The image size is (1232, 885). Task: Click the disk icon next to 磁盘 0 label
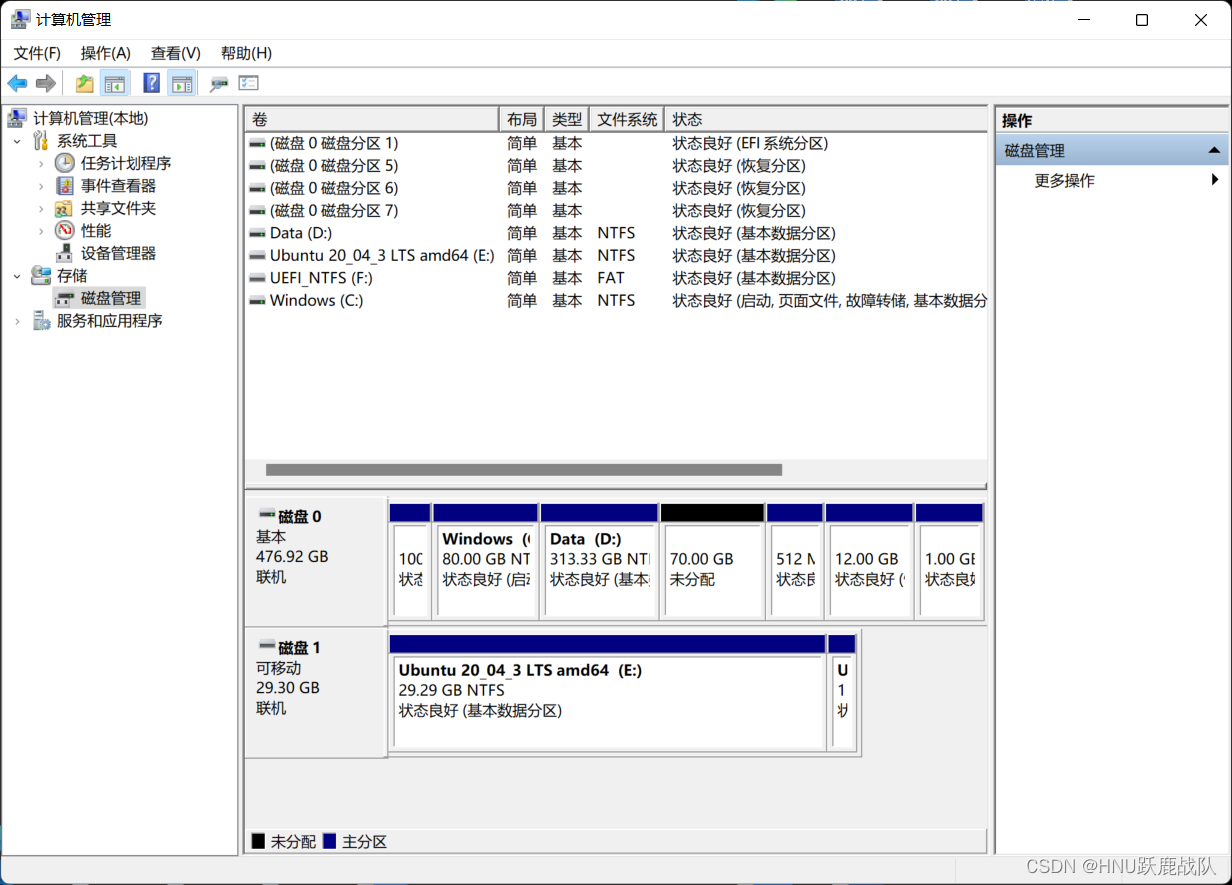(x=266, y=516)
